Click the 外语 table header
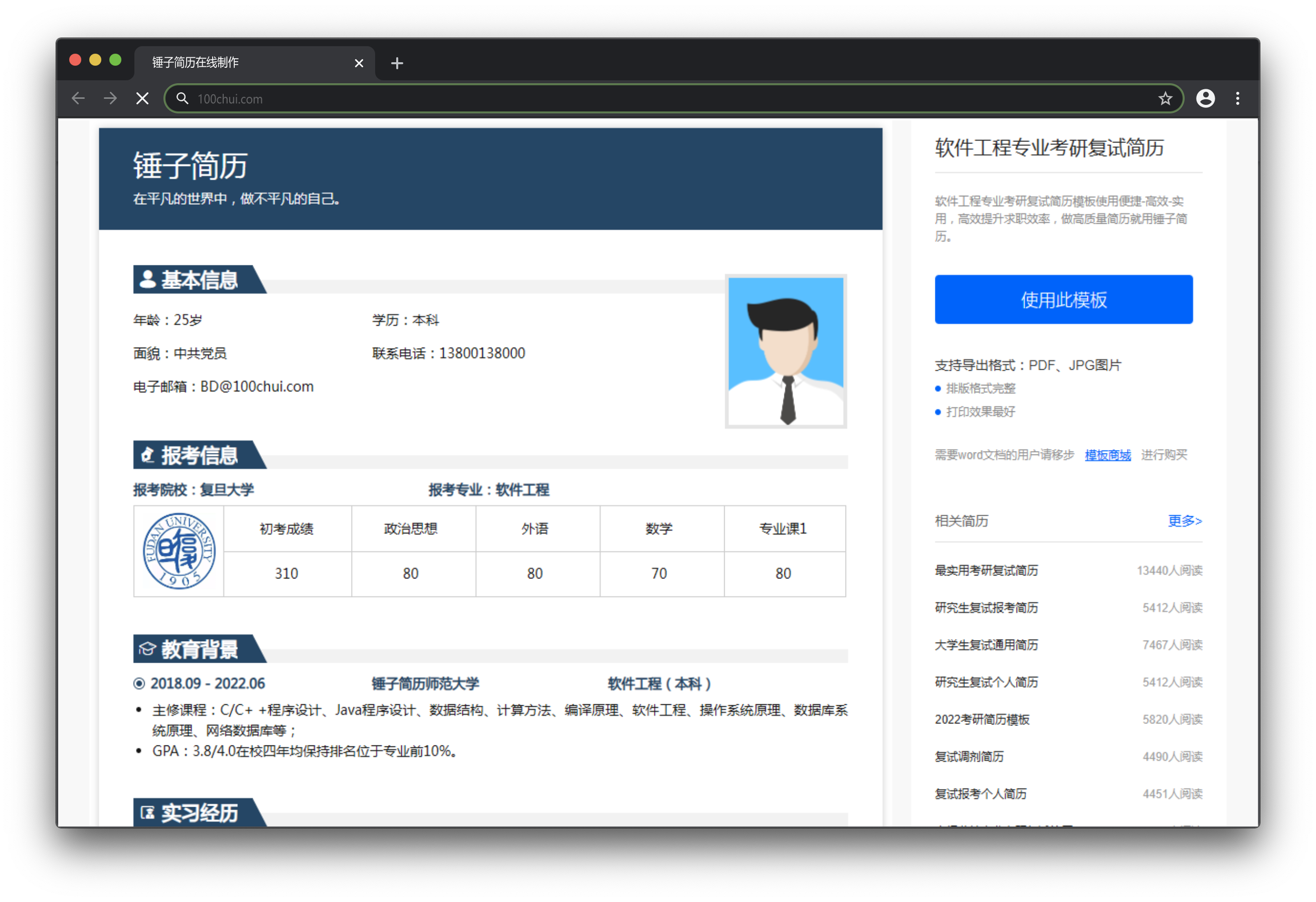The height and width of the screenshot is (902, 1316). pos(535,529)
